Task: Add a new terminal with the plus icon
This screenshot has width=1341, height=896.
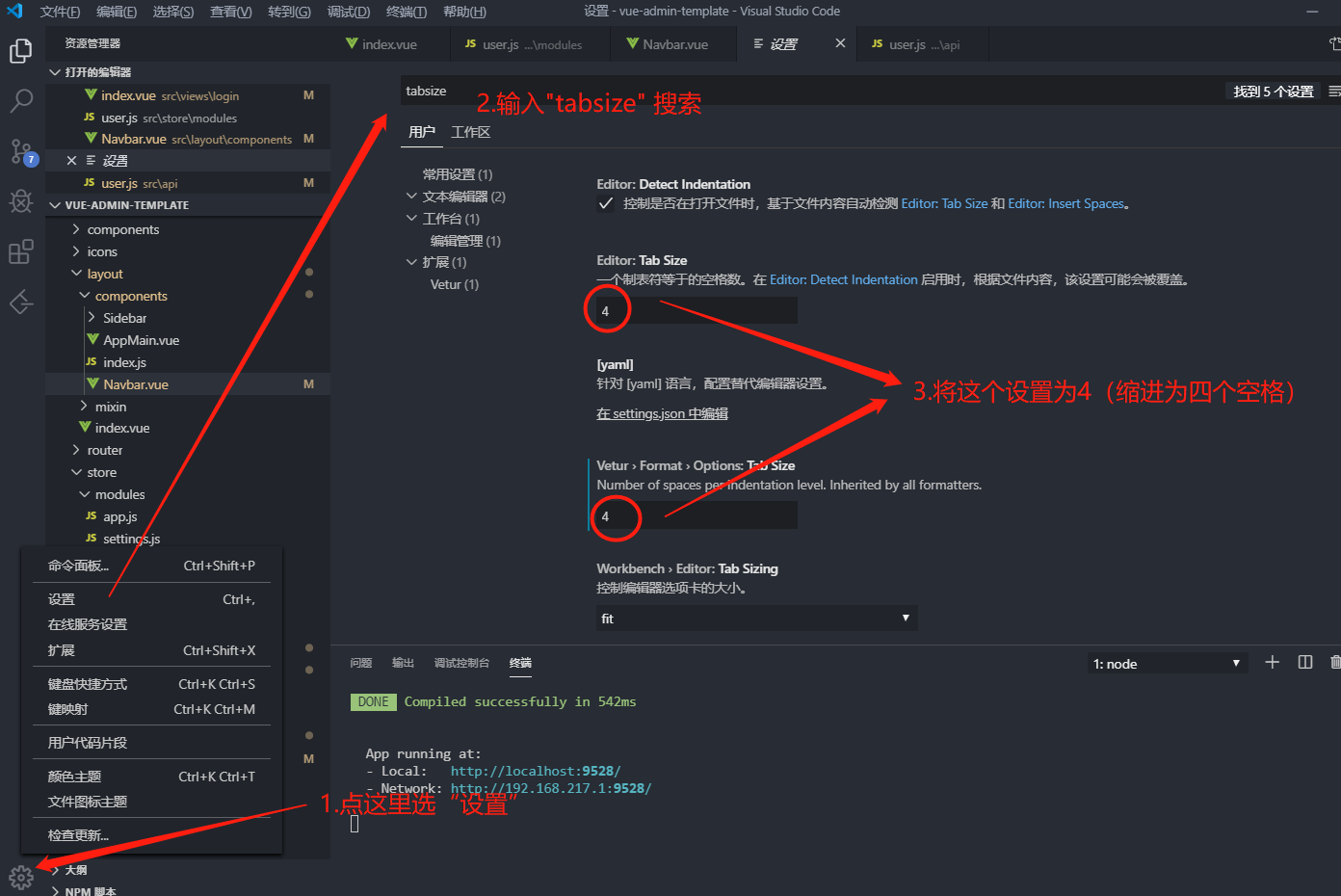Action: [x=1272, y=662]
